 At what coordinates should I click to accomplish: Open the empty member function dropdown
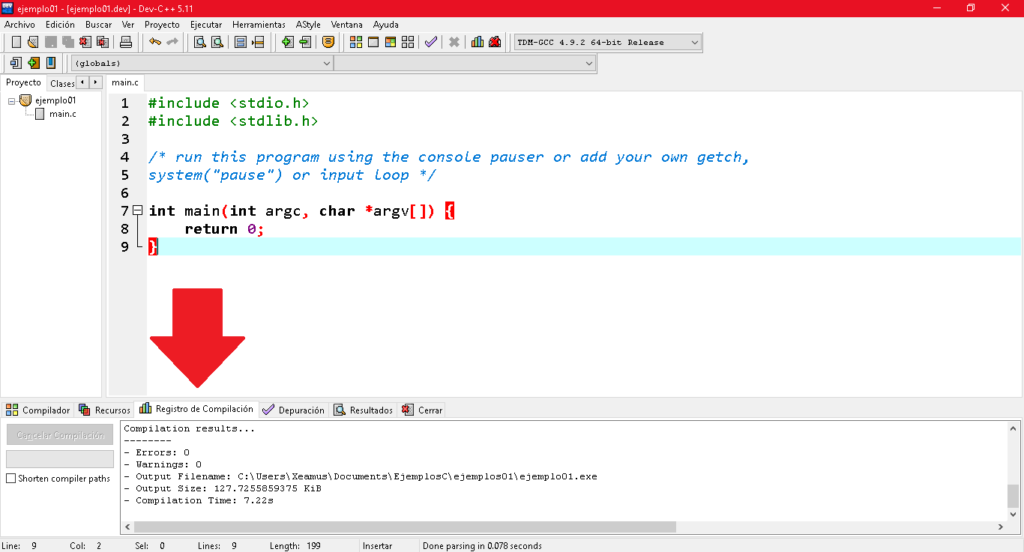588,63
